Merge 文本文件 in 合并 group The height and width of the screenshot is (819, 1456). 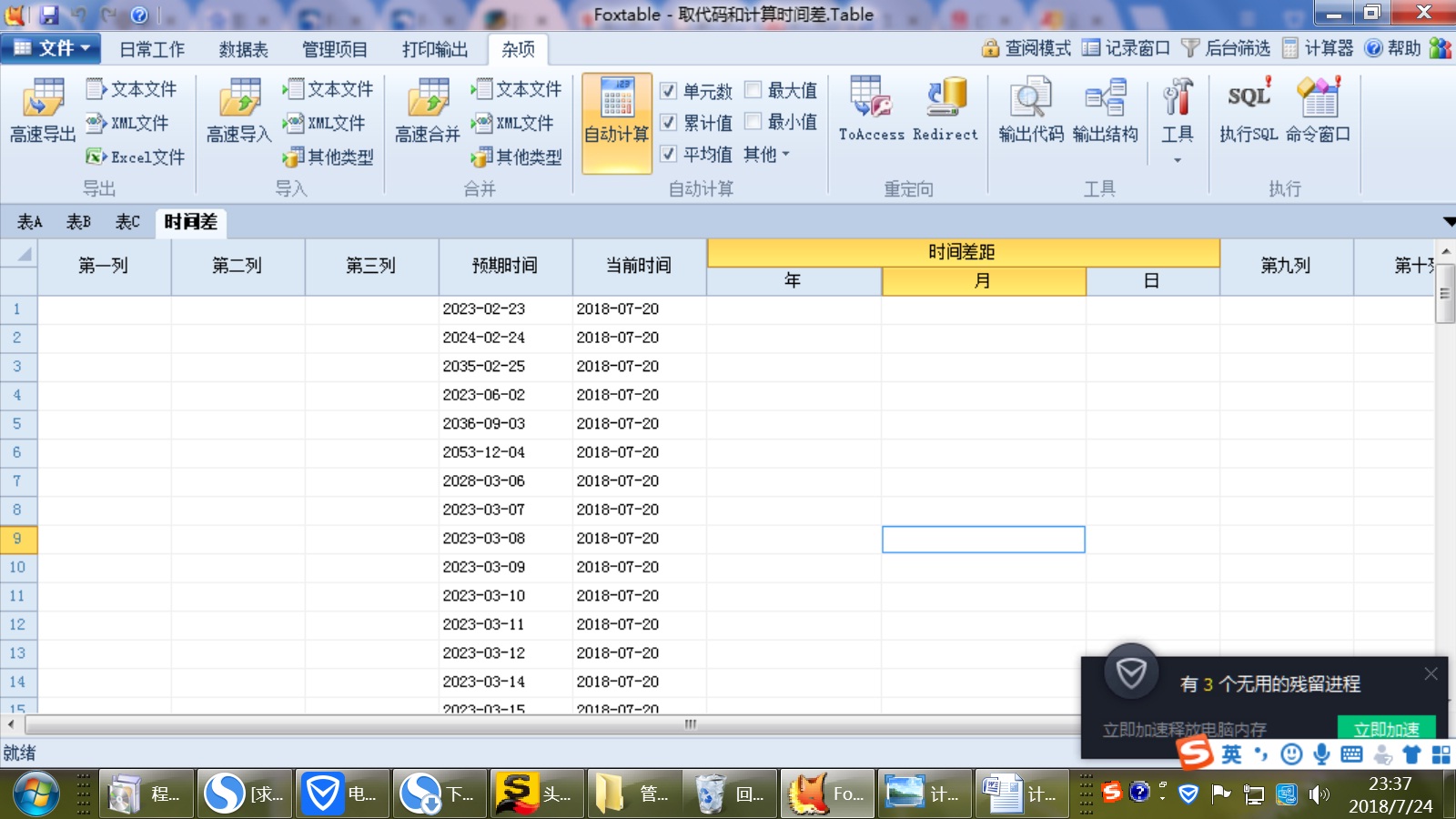click(517, 89)
